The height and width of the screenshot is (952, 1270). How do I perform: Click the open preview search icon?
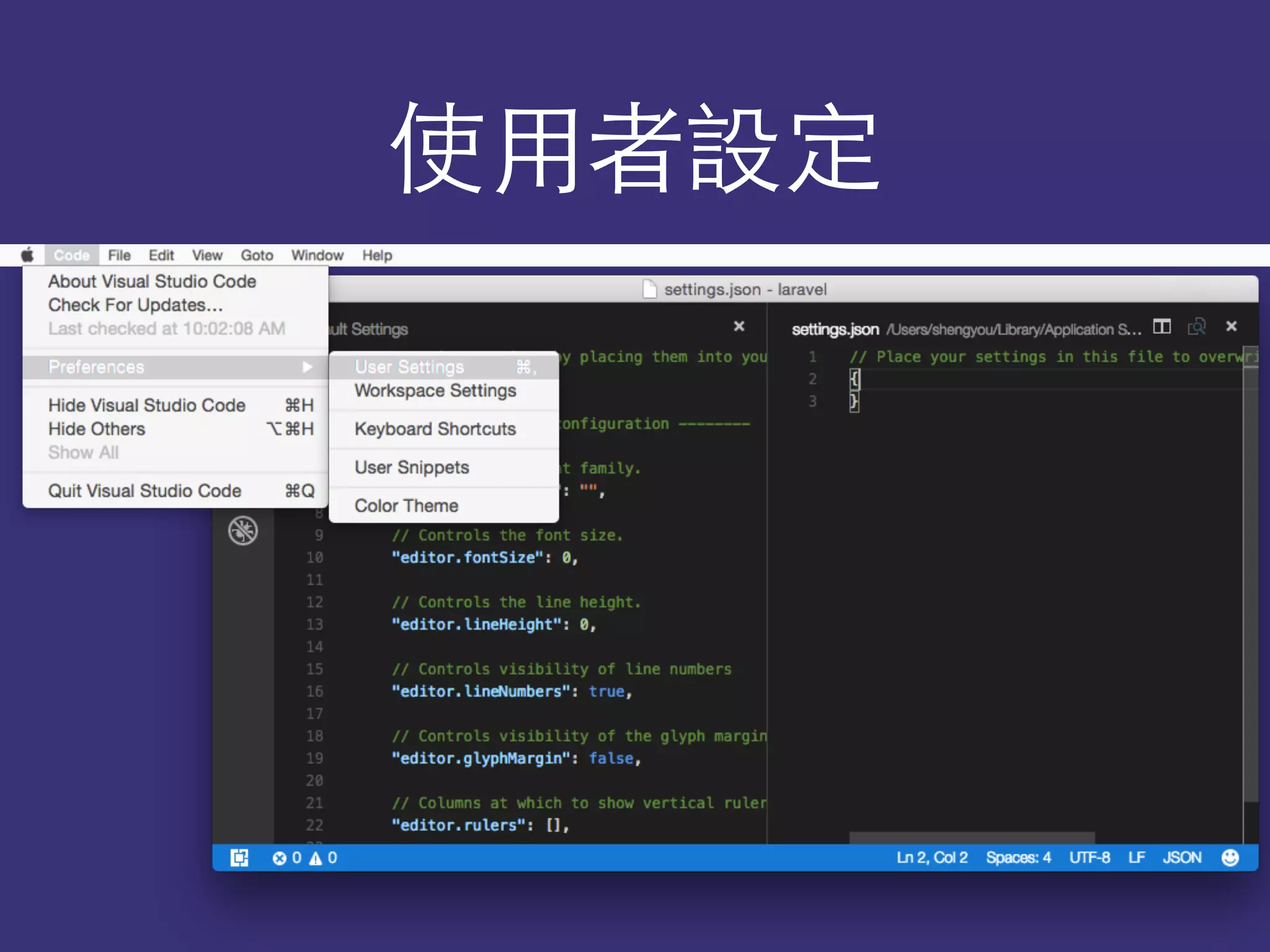point(1196,327)
